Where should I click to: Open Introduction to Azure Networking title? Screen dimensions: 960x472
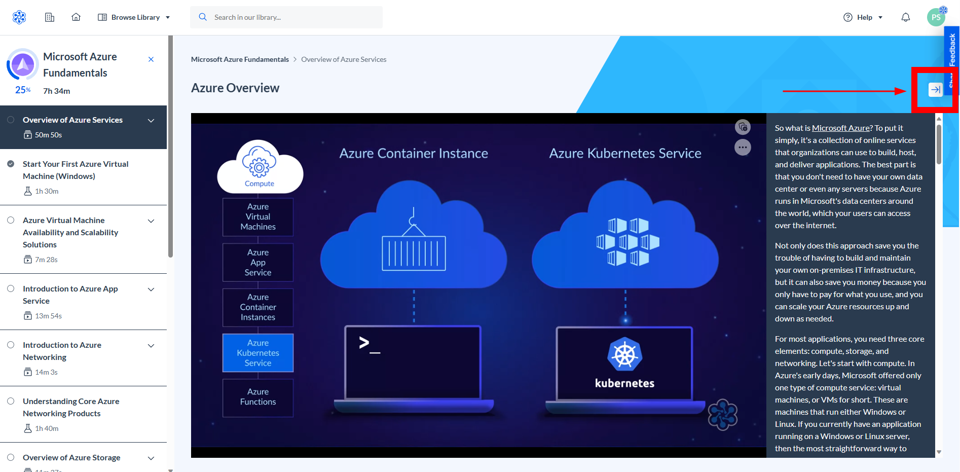coord(62,351)
